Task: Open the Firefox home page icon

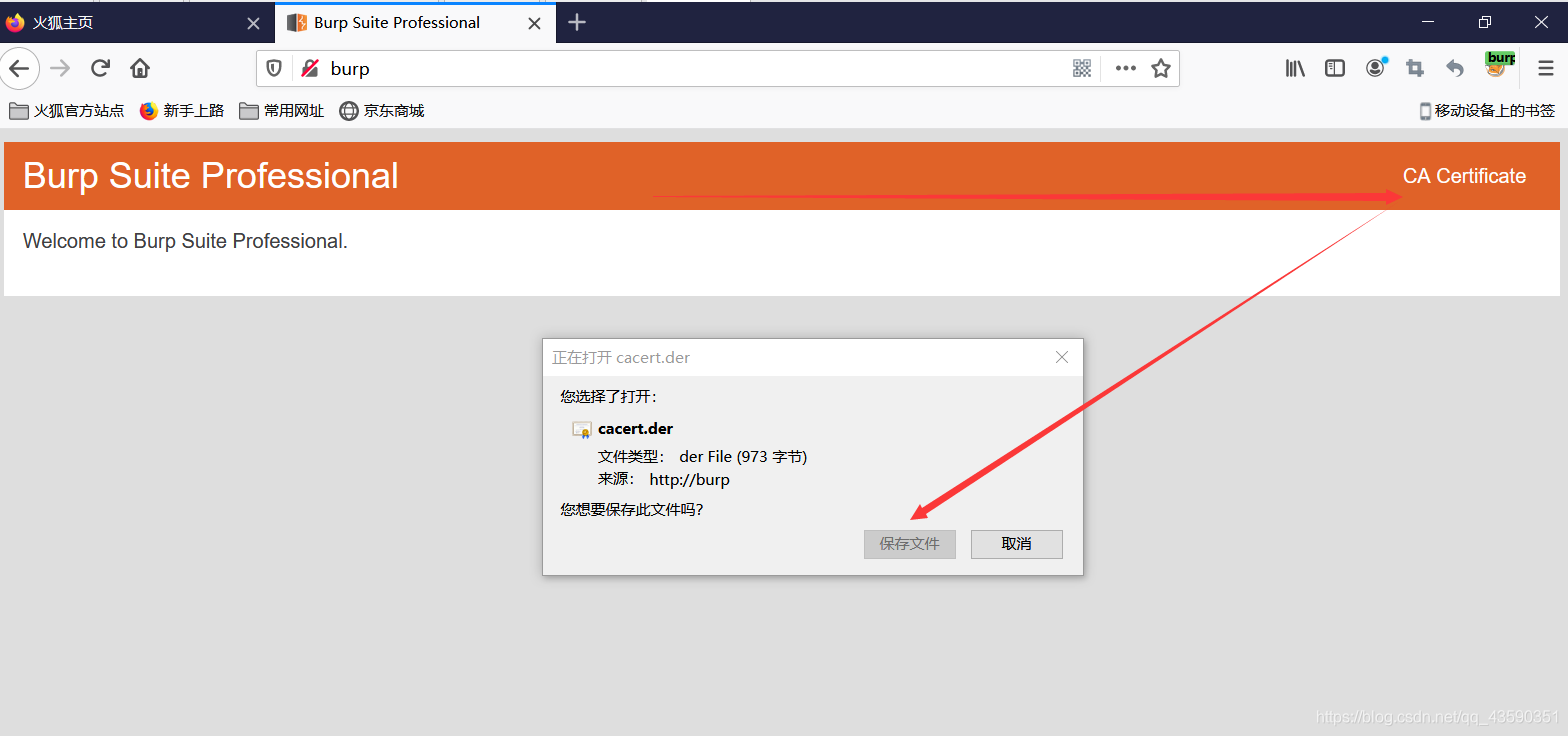Action: pos(140,68)
